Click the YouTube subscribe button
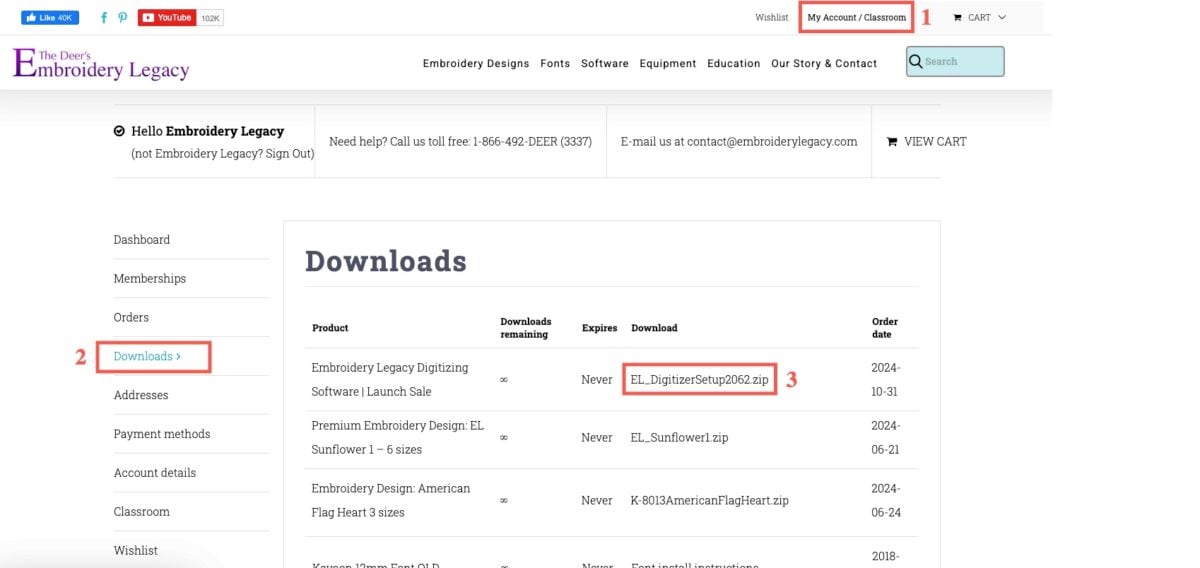The image size is (1200, 568). (x=167, y=18)
